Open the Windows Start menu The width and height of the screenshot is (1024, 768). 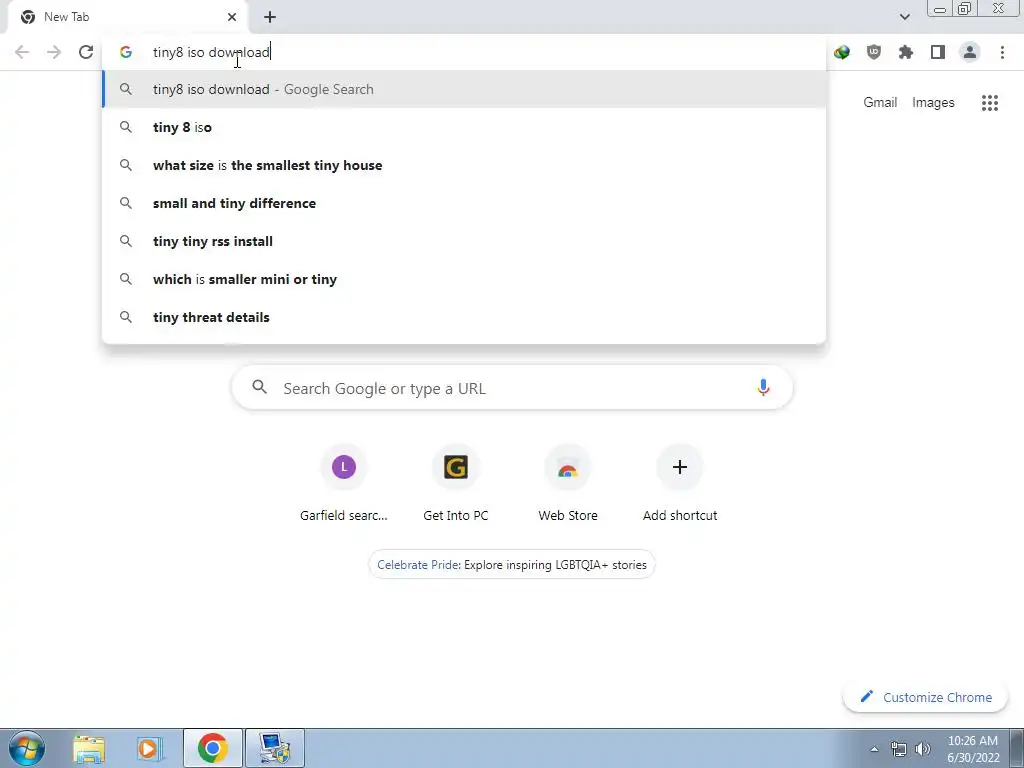(x=27, y=748)
